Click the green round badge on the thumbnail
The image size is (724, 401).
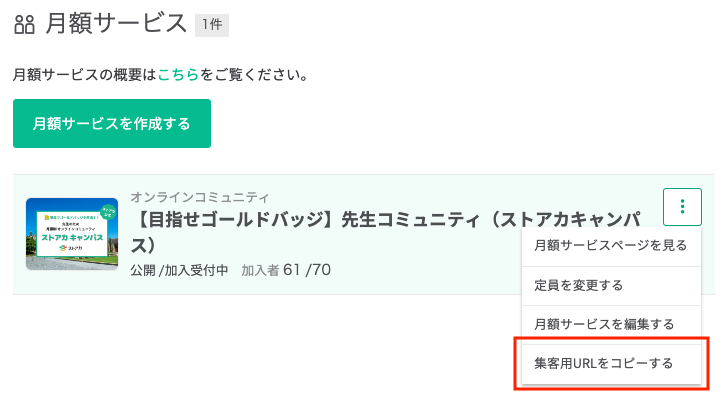109,212
